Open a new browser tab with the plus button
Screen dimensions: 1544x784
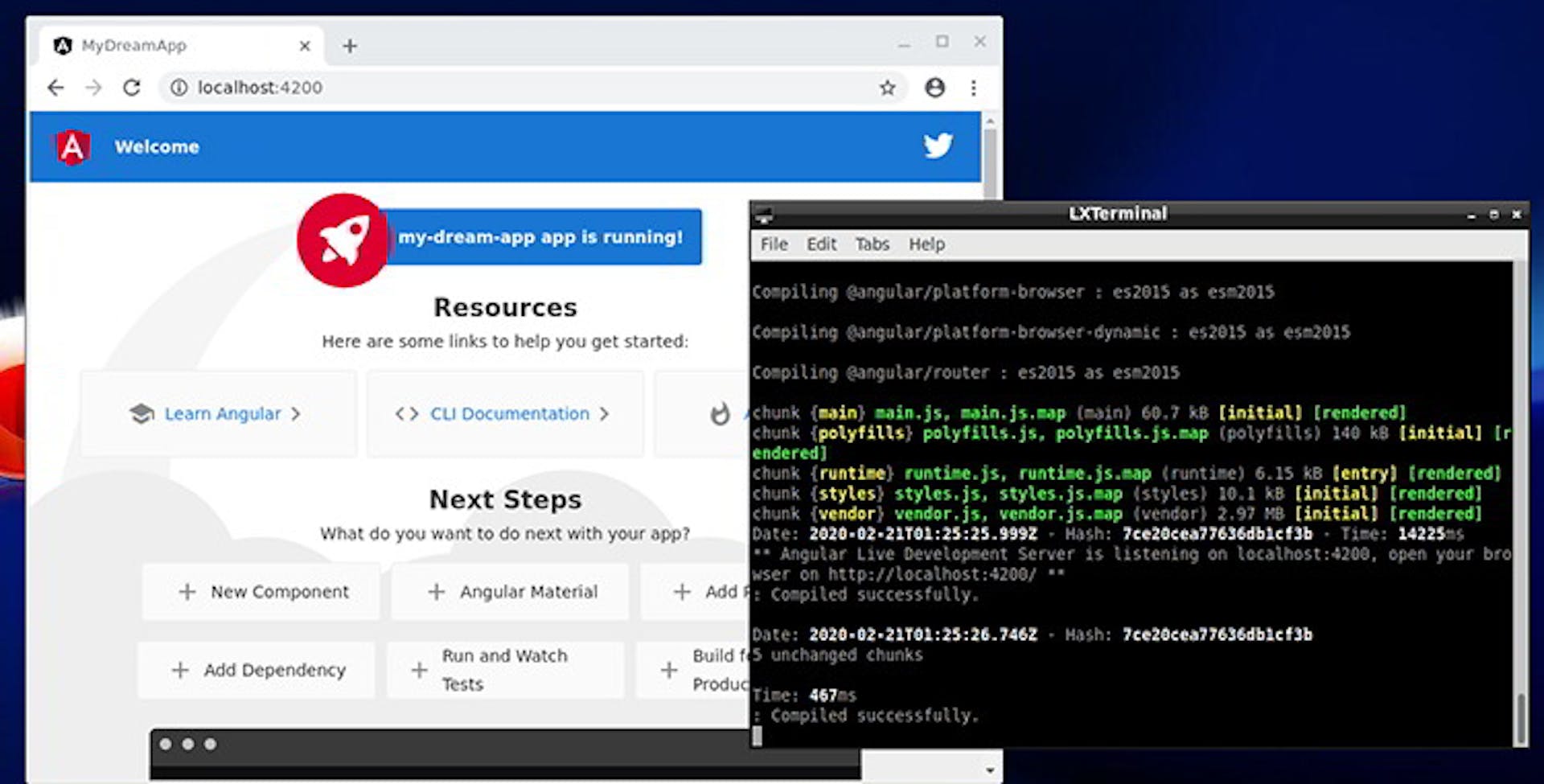coord(349,46)
